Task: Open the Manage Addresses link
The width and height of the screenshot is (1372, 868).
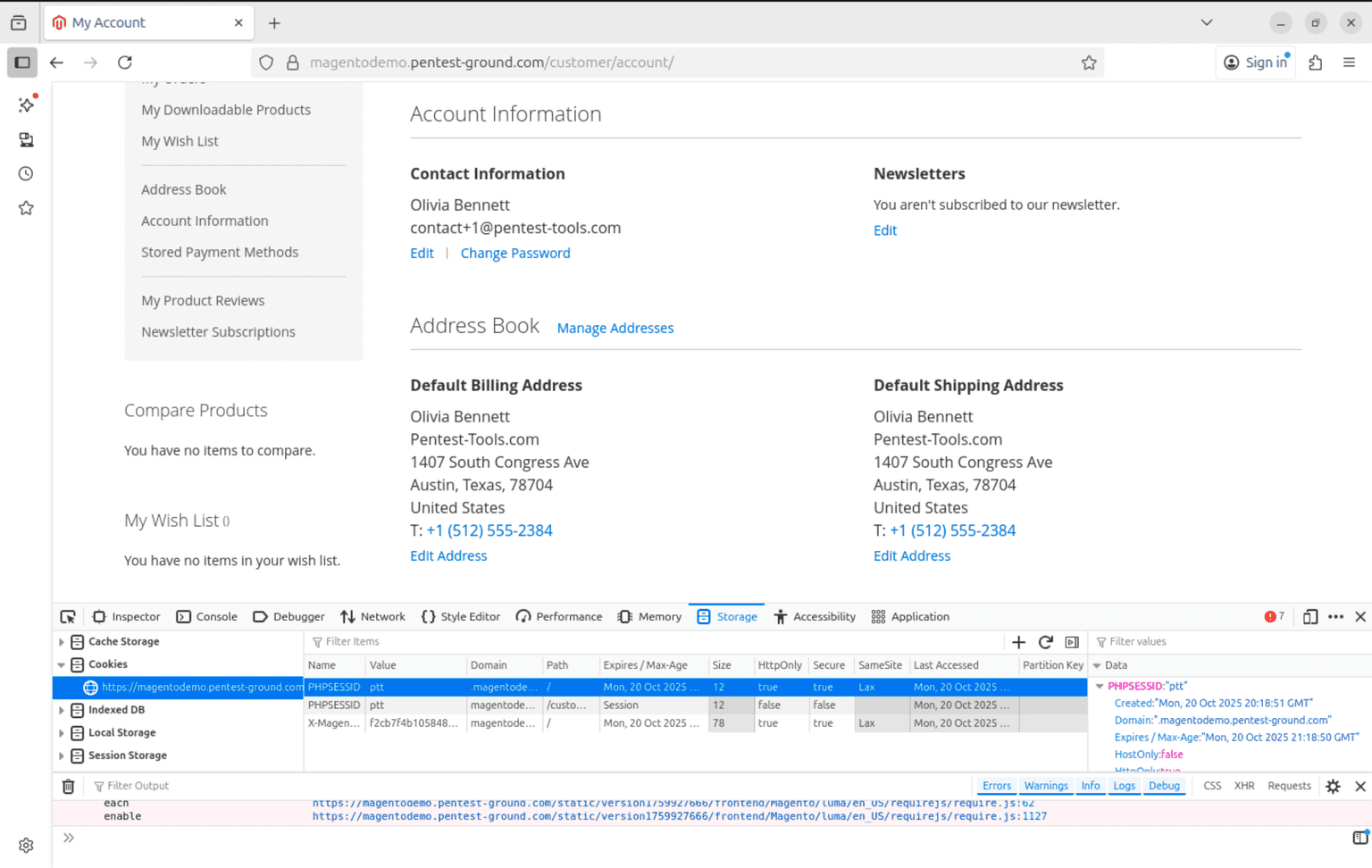Action: click(615, 329)
